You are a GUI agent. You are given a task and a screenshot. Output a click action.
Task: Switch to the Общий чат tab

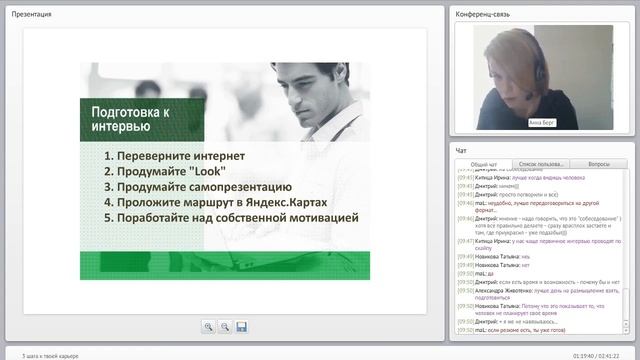tap(484, 164)
